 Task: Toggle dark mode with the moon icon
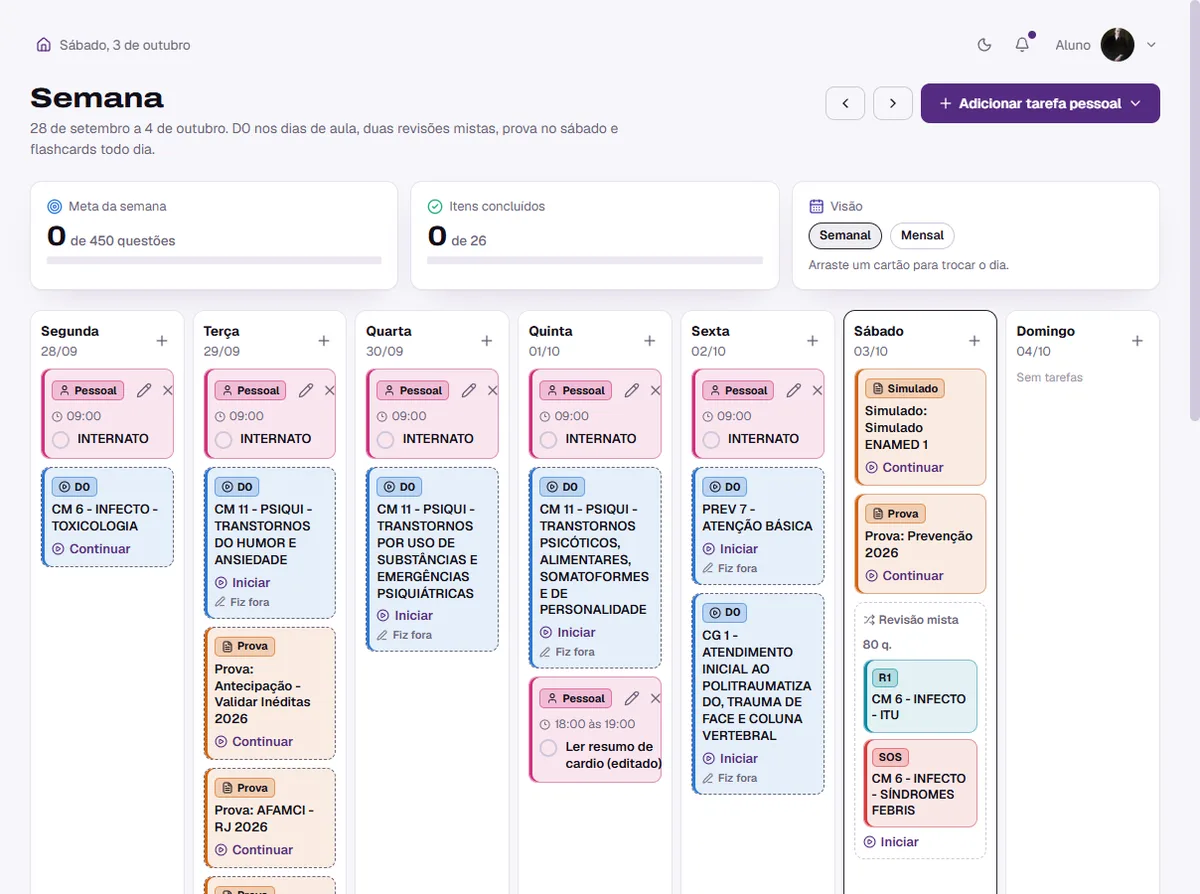coord(984,45)
